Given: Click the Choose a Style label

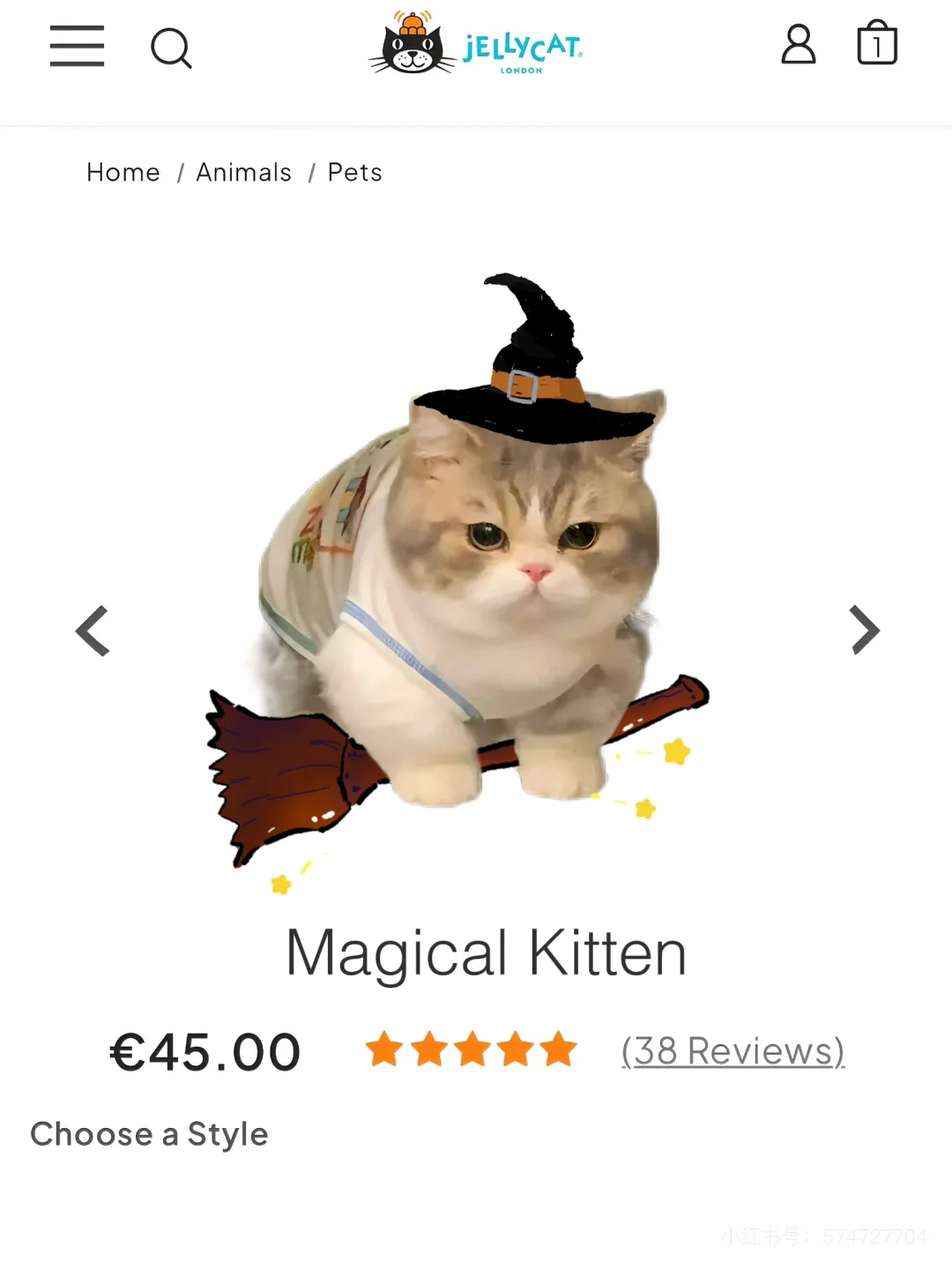Looking at the screenshot, I should point(149,1134).
